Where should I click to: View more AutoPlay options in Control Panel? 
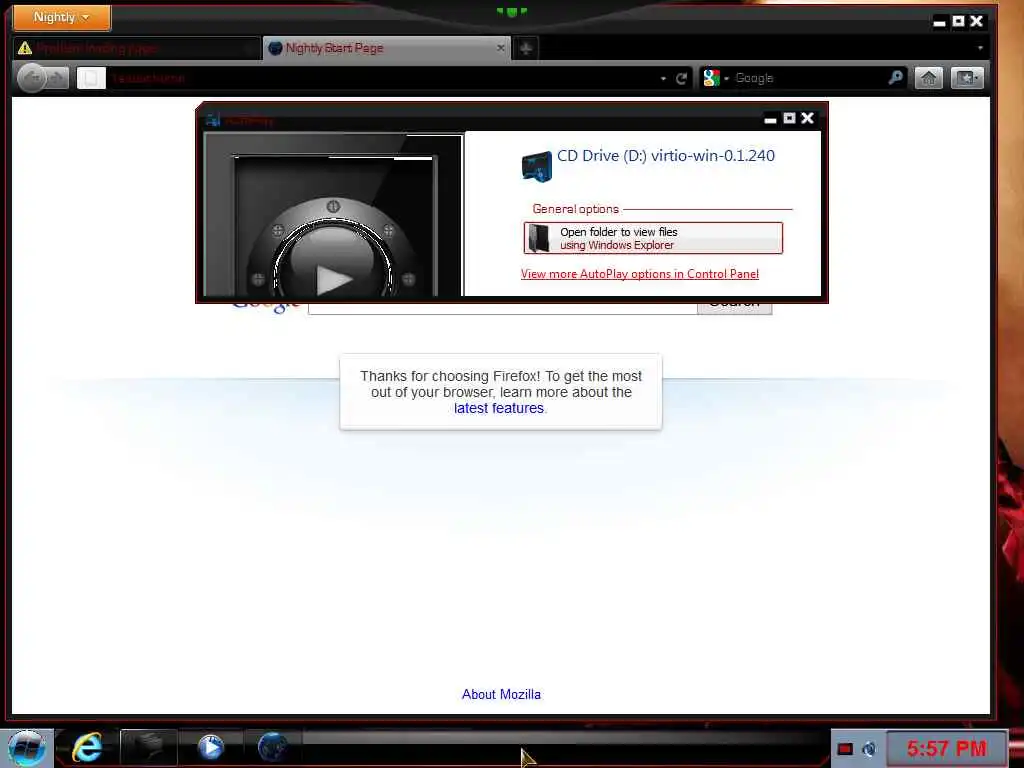coord(639,274)
